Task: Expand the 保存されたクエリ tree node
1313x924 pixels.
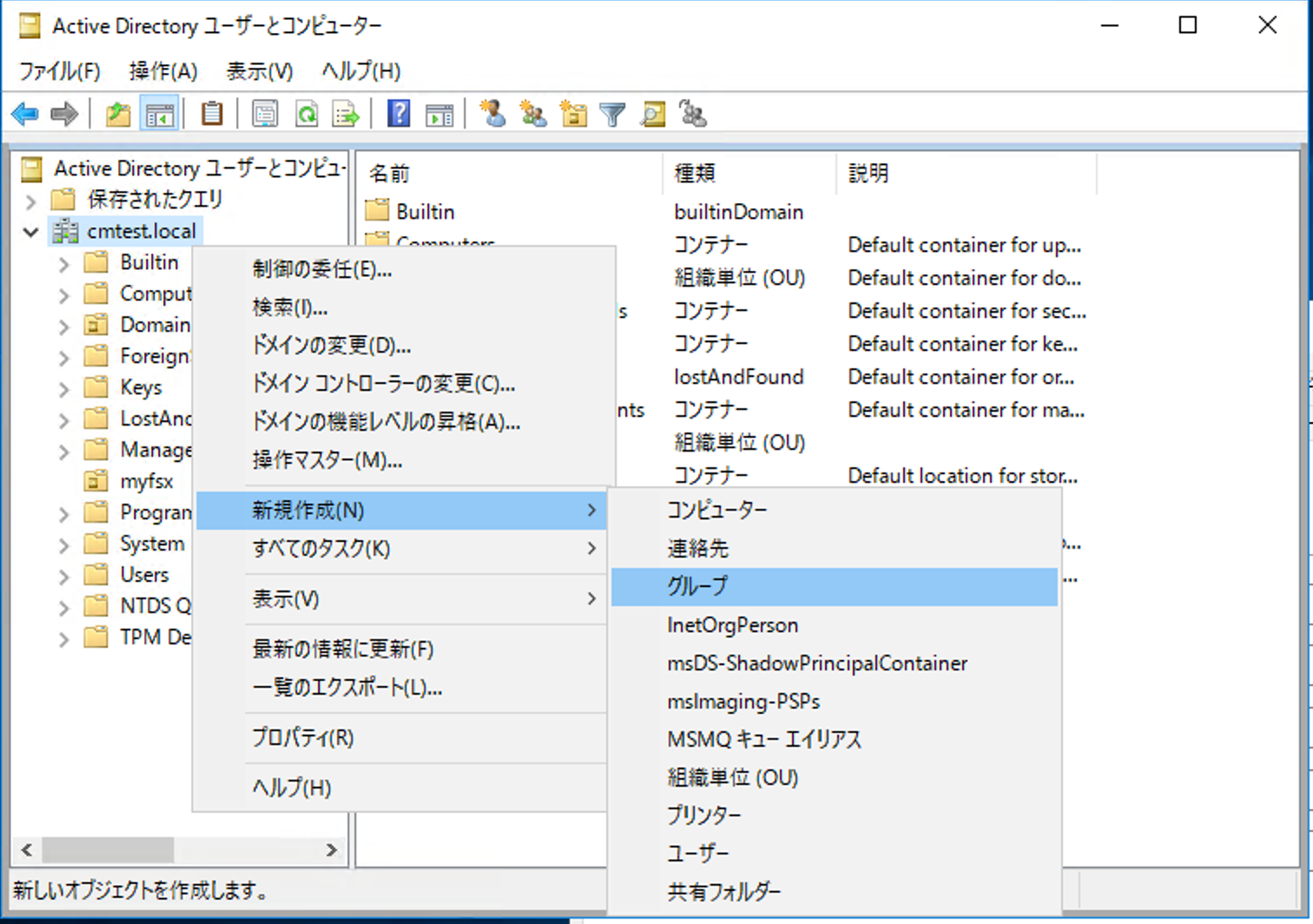Action: 31,201
